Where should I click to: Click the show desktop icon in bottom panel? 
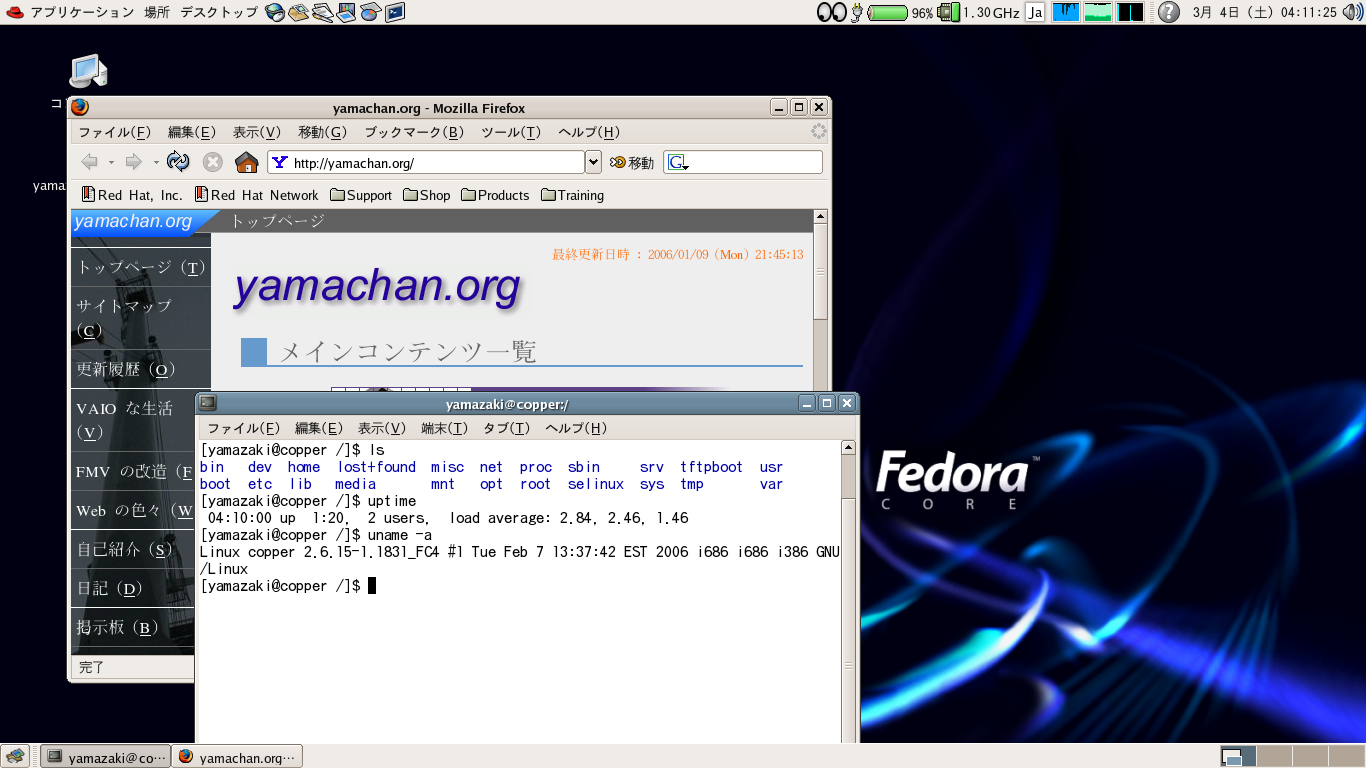[14, 756]
